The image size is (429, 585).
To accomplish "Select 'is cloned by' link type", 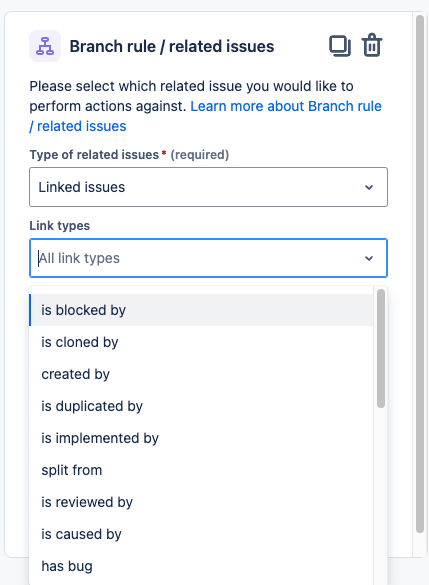I will tap(201, 342).
